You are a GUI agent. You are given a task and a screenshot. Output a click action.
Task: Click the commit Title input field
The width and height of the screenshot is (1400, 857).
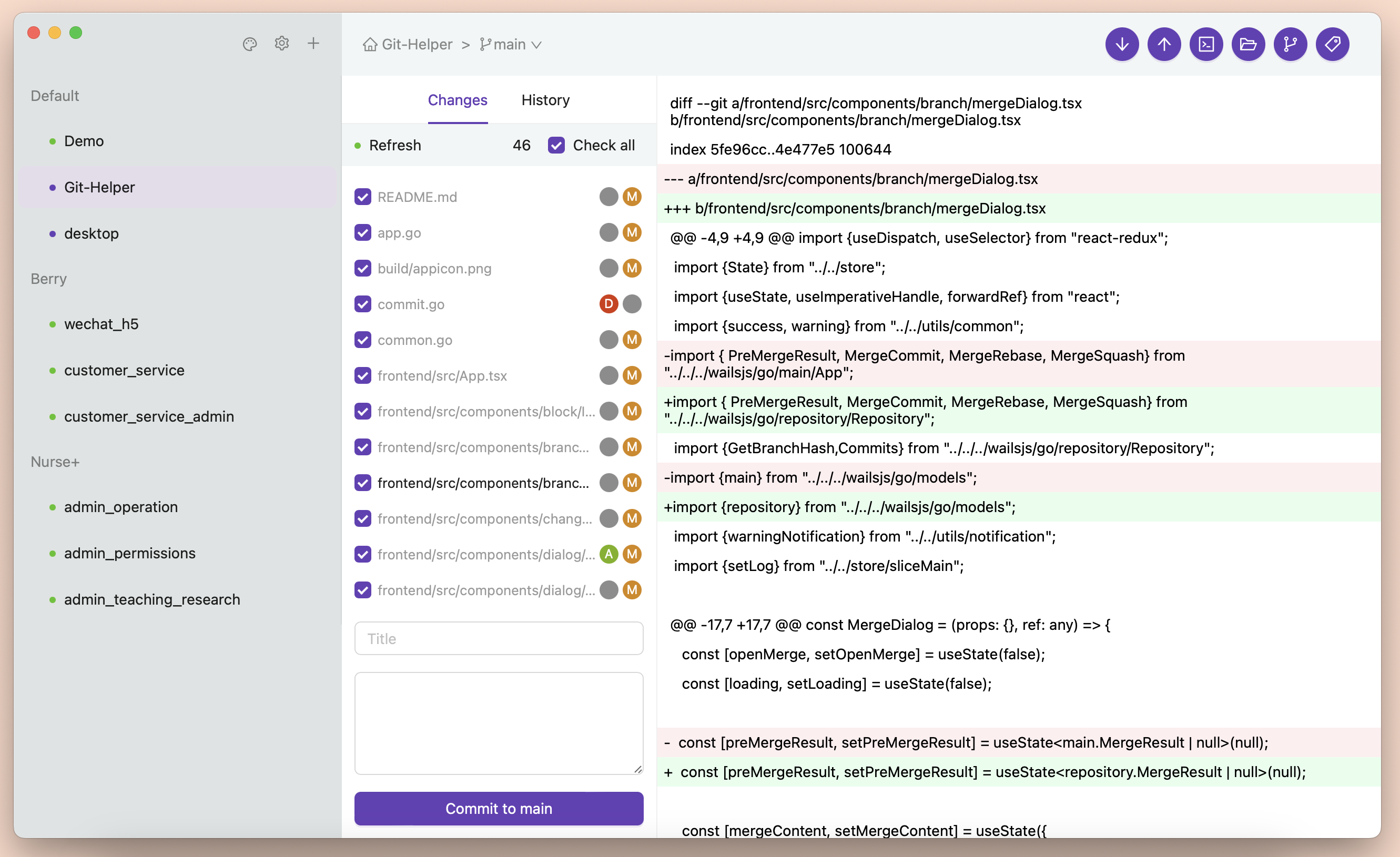tap(498, 638)
